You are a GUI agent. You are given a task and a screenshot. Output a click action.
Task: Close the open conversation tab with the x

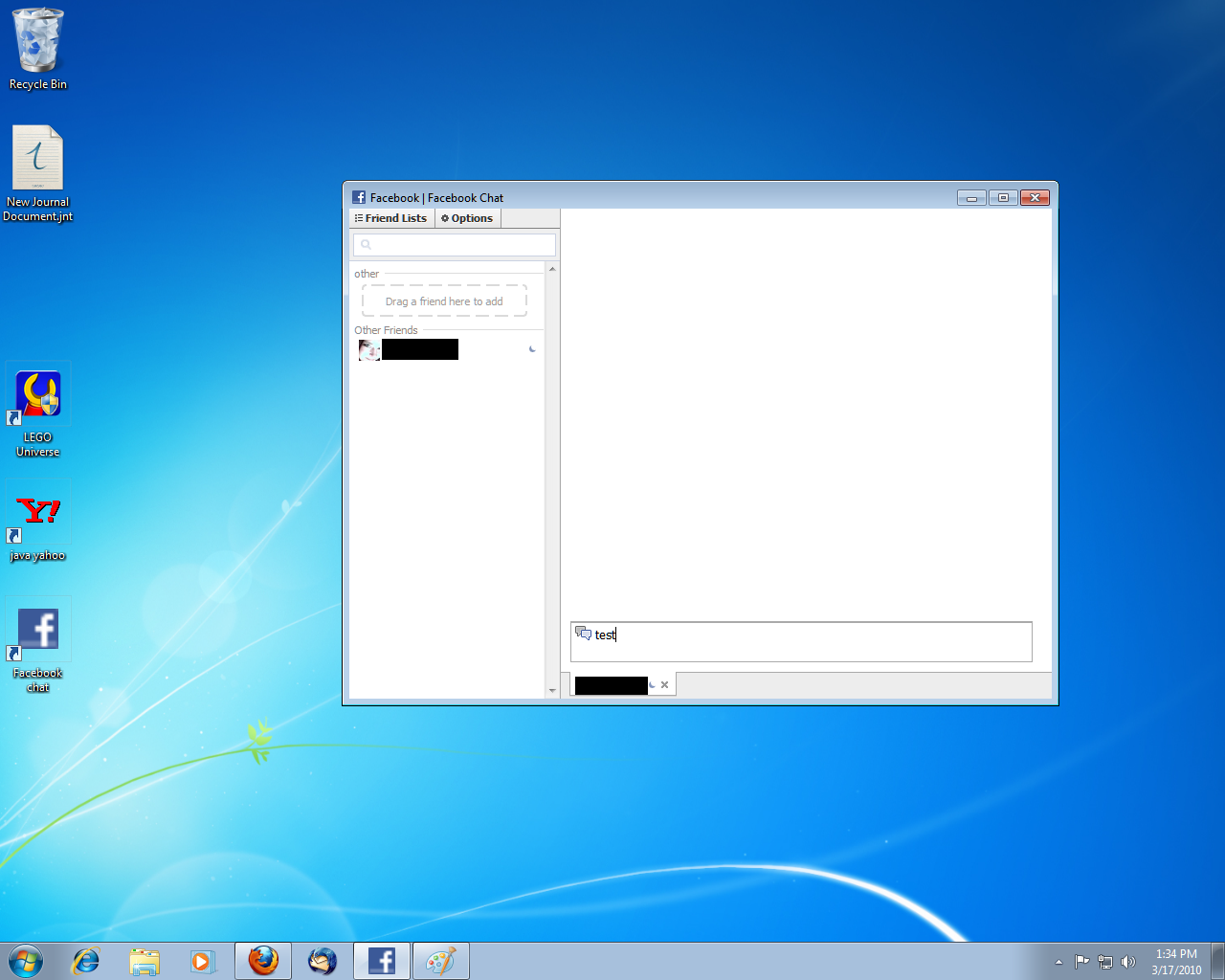664,684
